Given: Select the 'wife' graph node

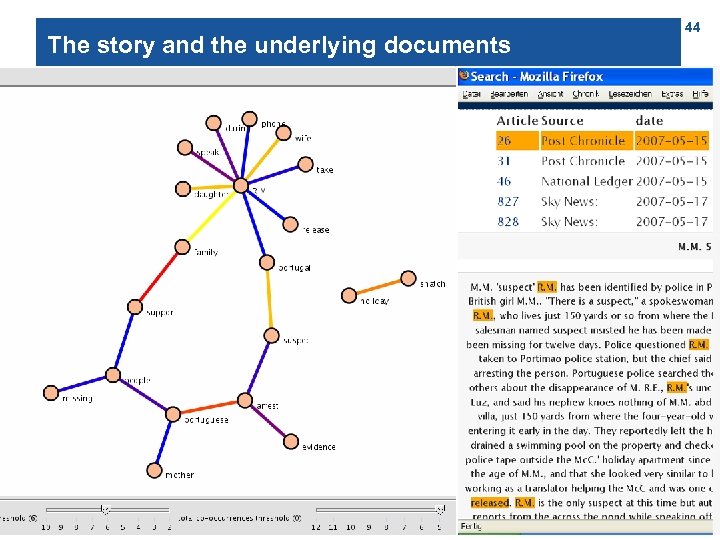Looking at the screenshot, I should point(283,133).
